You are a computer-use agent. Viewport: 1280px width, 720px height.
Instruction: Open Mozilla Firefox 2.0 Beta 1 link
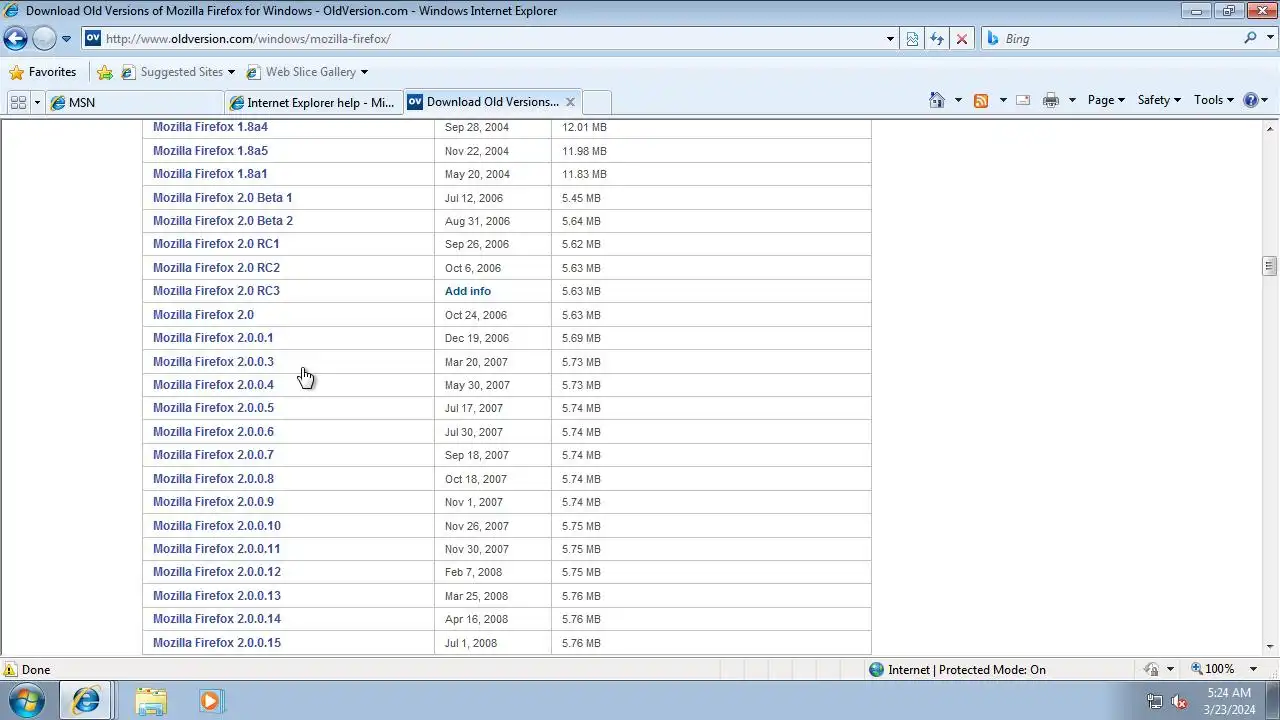222,197
